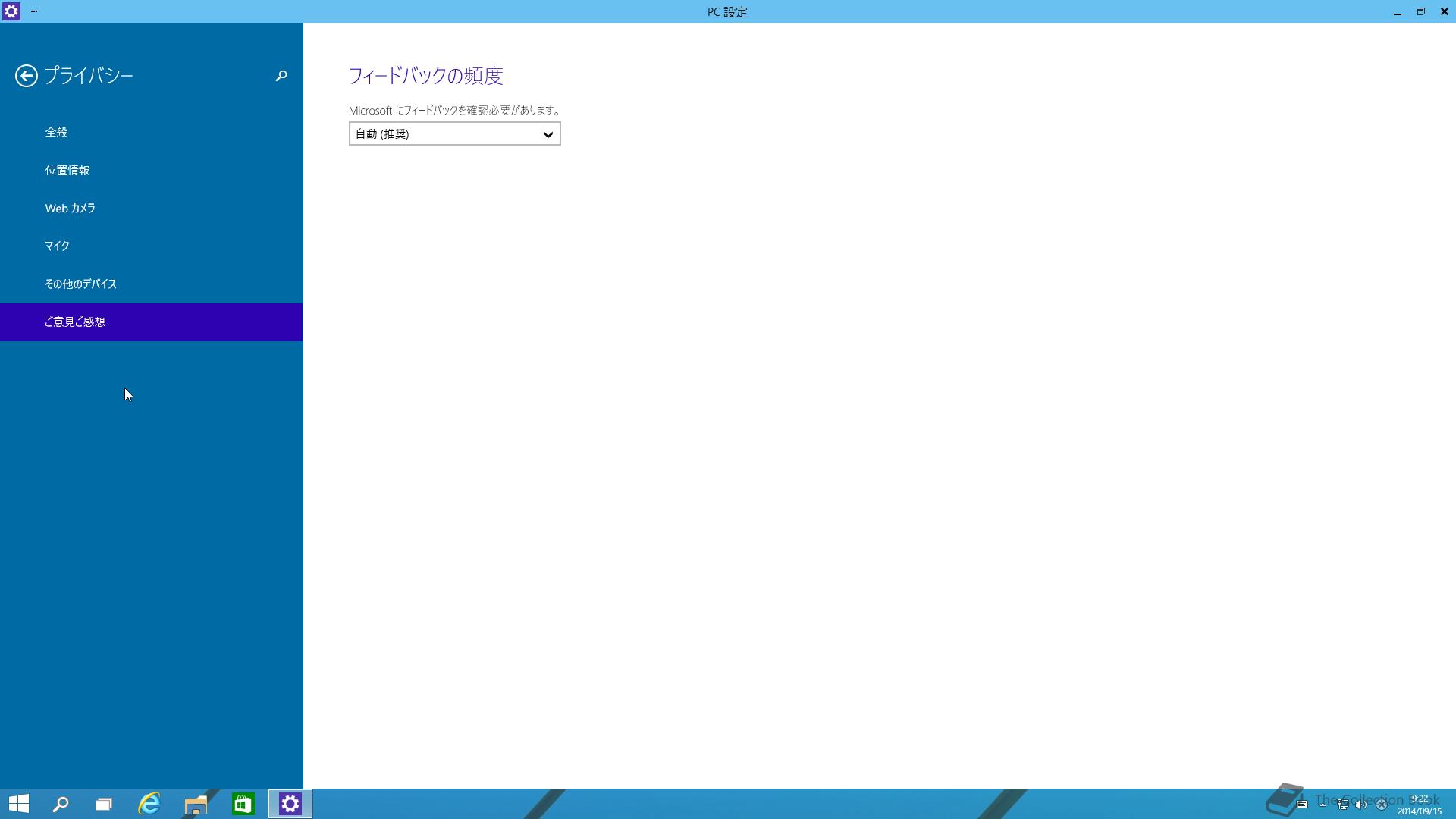
Task: Minimize the PC 設定 window
Action: [x=1397, y=11]
